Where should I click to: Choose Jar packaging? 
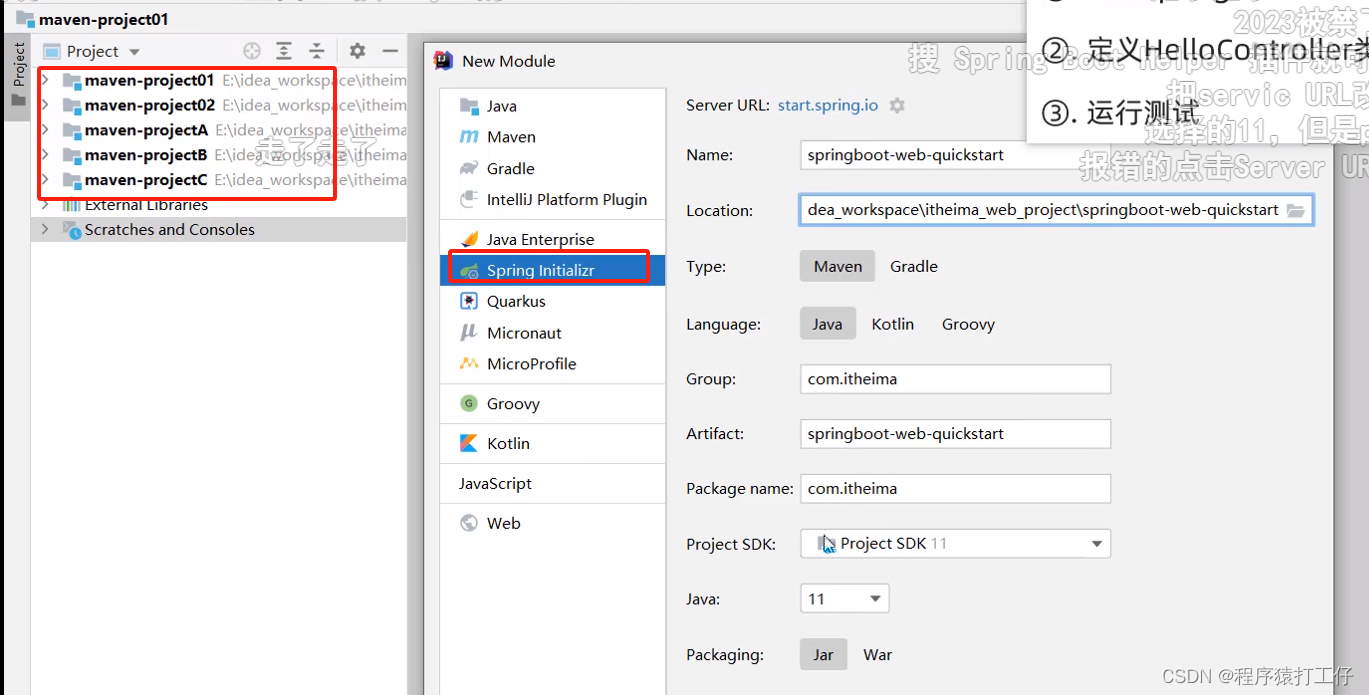pyautogui.click(x=823, y=655)
